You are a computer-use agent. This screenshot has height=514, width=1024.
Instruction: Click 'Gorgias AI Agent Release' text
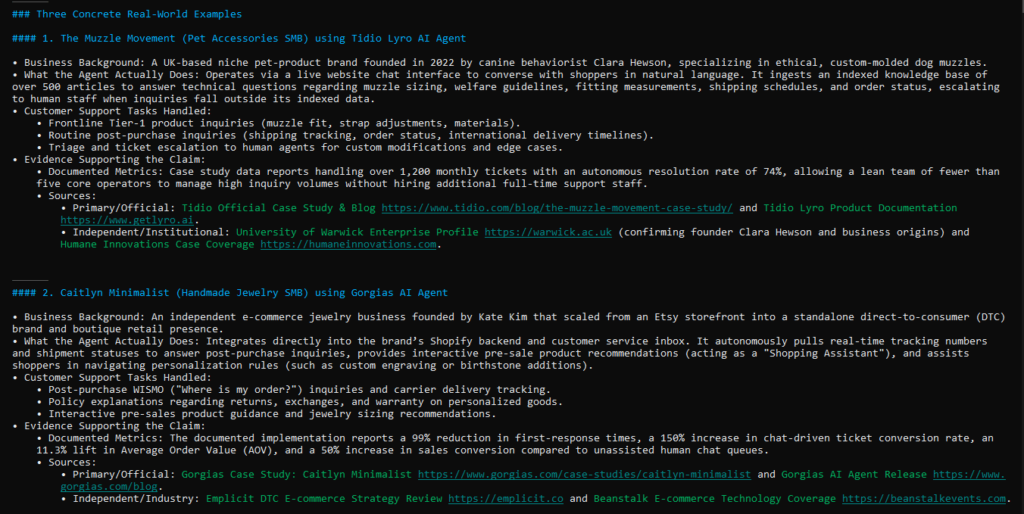[x=854, y=474]
